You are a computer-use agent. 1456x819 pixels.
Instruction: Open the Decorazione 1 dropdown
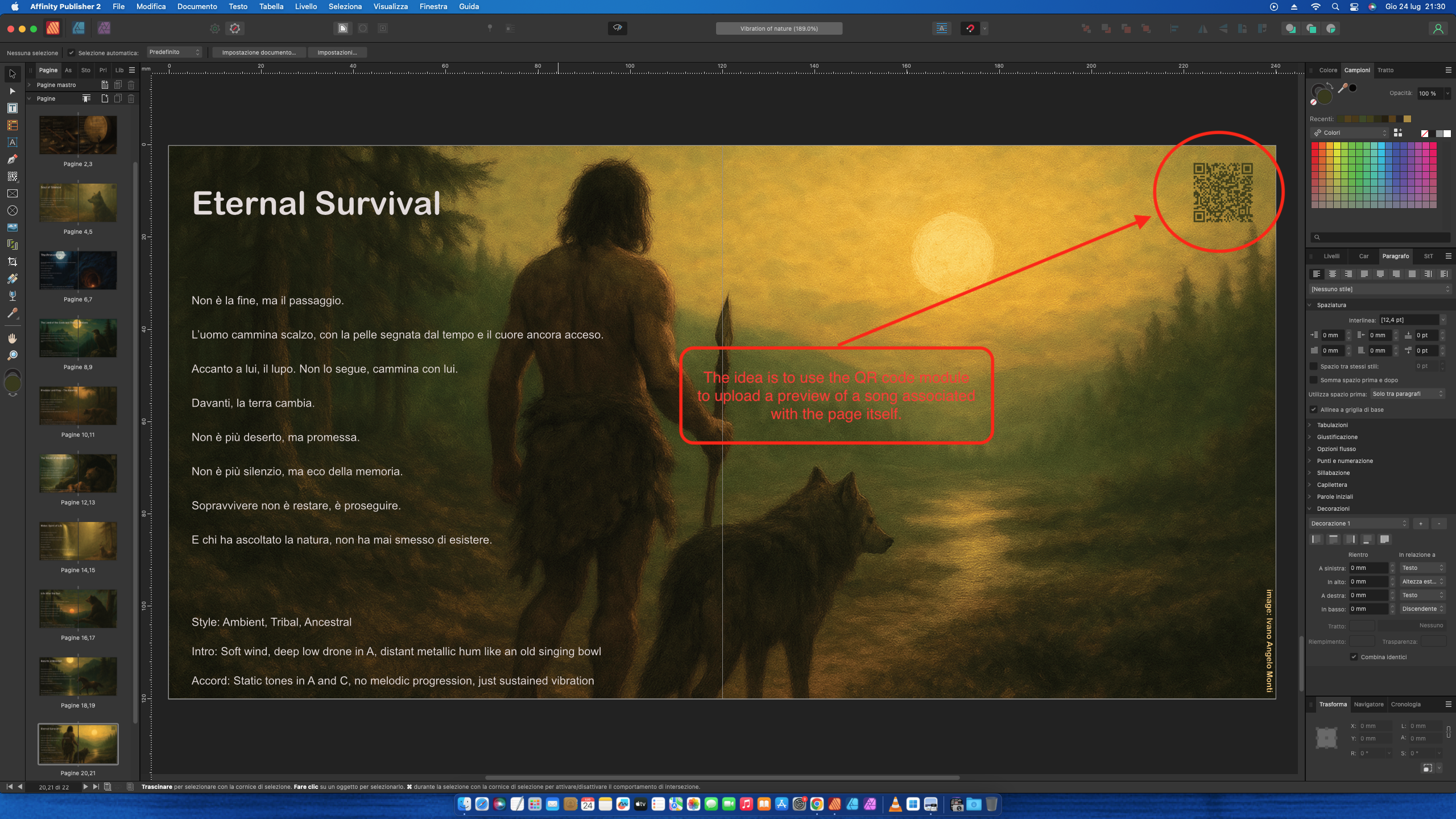coord(1359,523)
